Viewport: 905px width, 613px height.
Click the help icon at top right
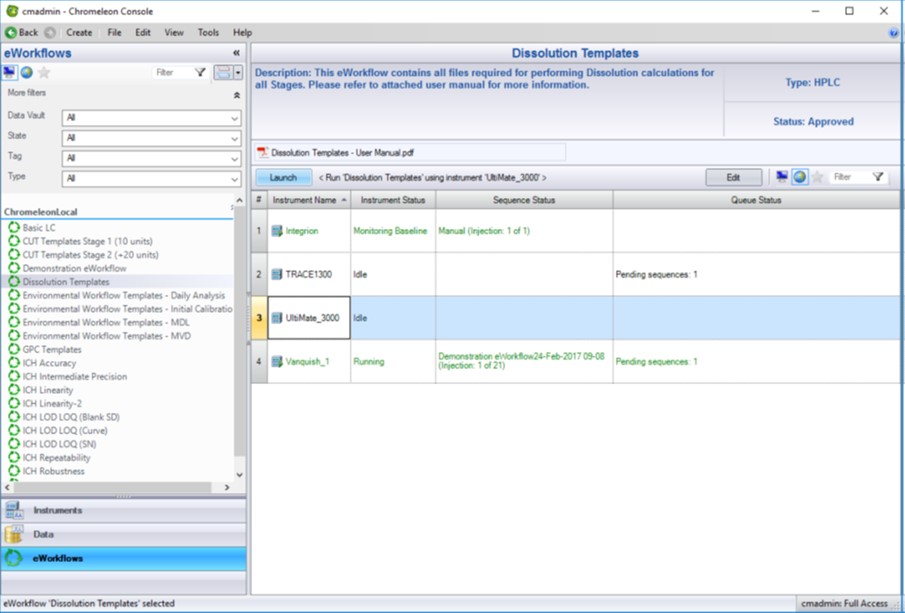[894, 33]
